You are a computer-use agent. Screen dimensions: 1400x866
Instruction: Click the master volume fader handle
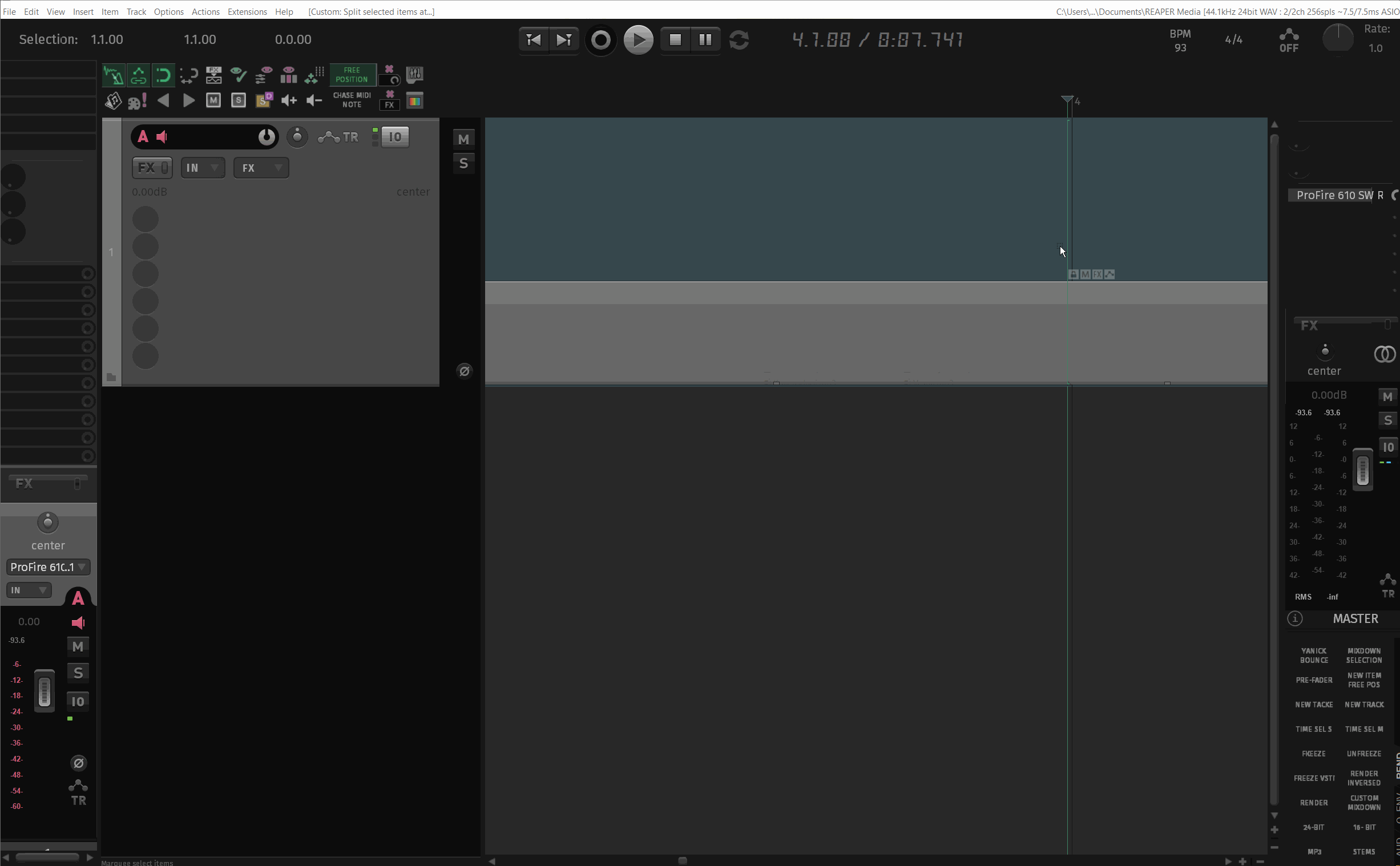click(x=1362, y=470)
